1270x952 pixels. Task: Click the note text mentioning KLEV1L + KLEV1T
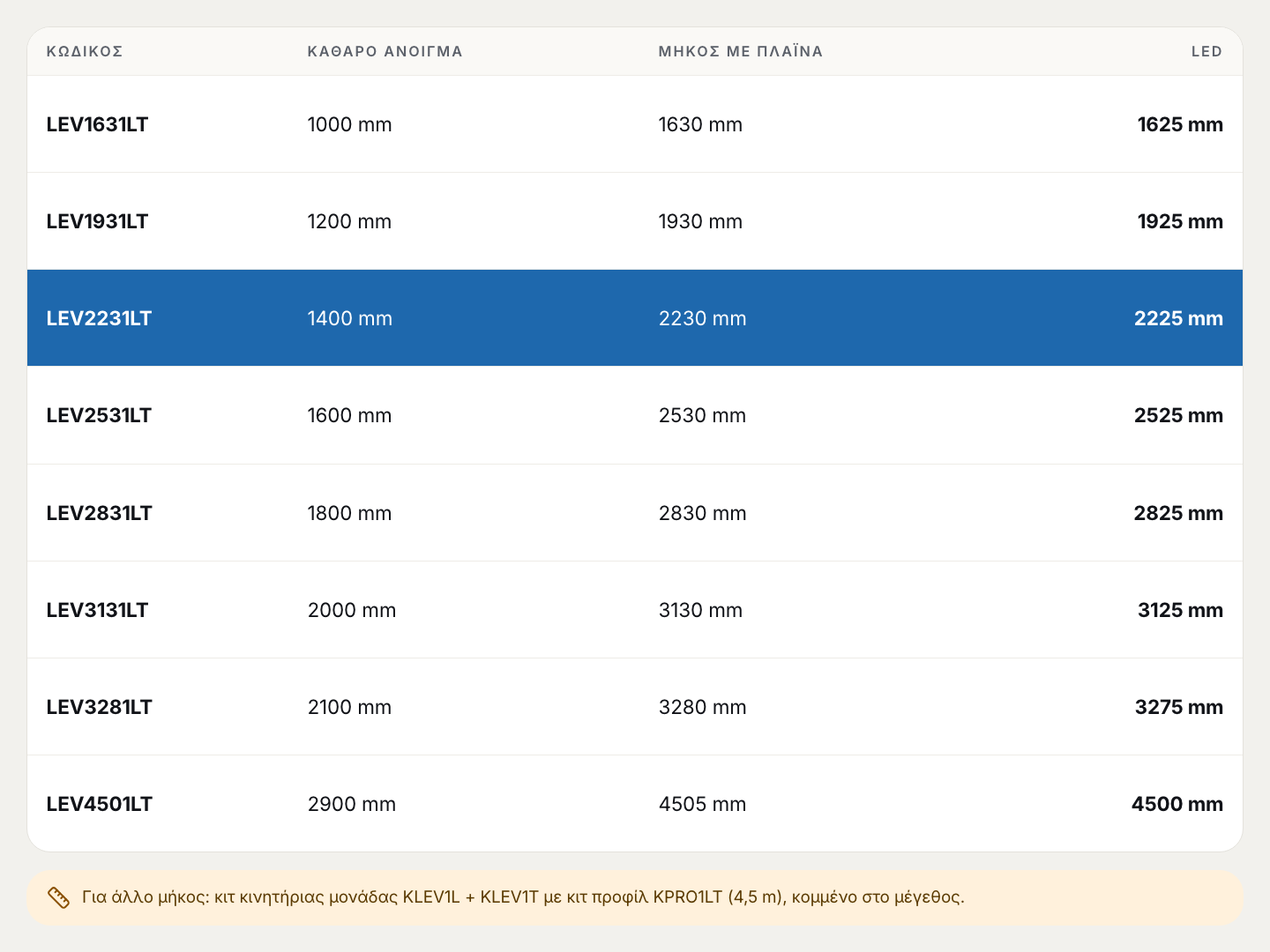(523, 897)
